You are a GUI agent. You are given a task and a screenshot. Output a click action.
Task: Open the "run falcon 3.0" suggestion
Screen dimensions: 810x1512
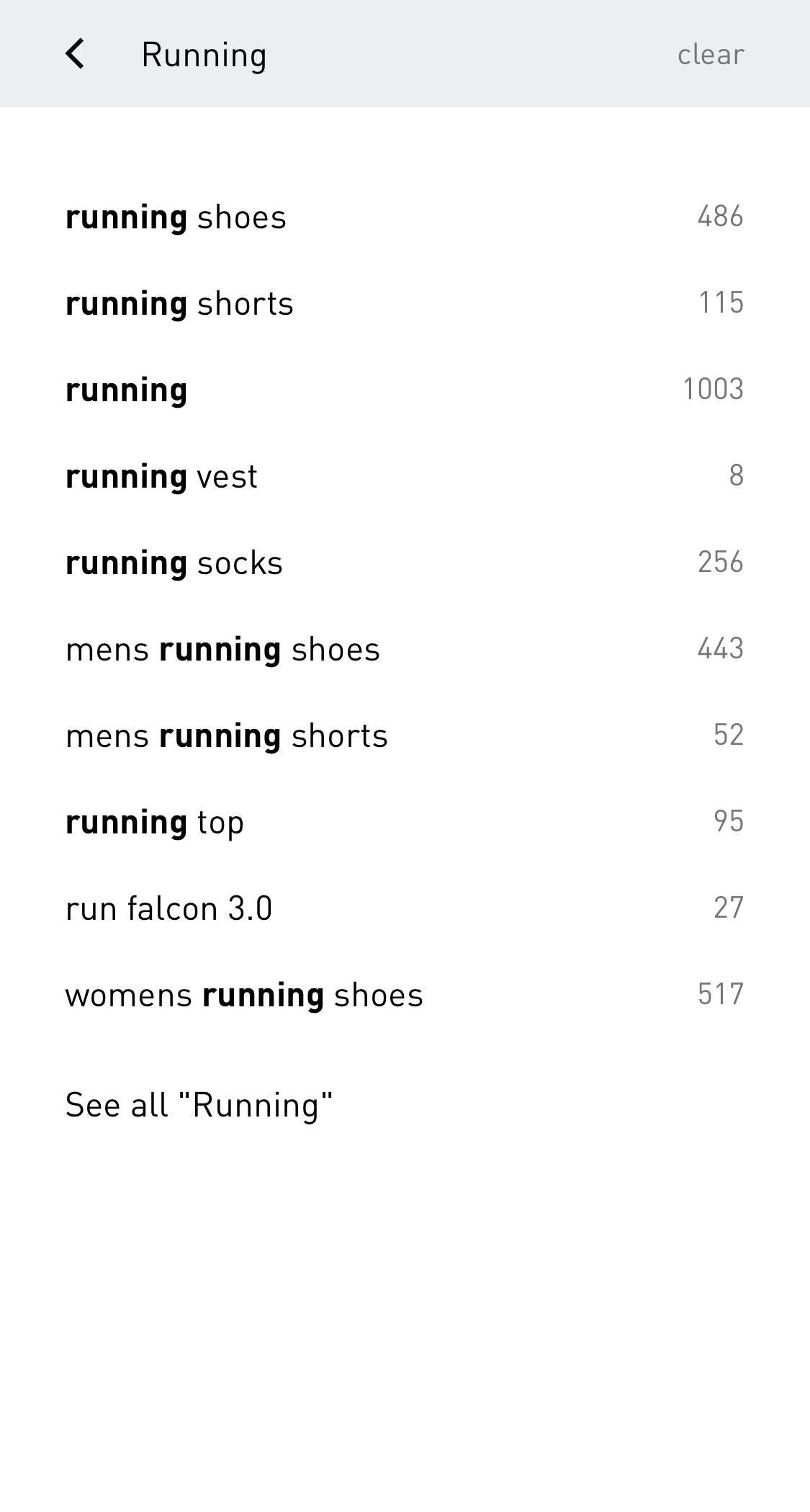pyautogui.click(x=169, y=909)
